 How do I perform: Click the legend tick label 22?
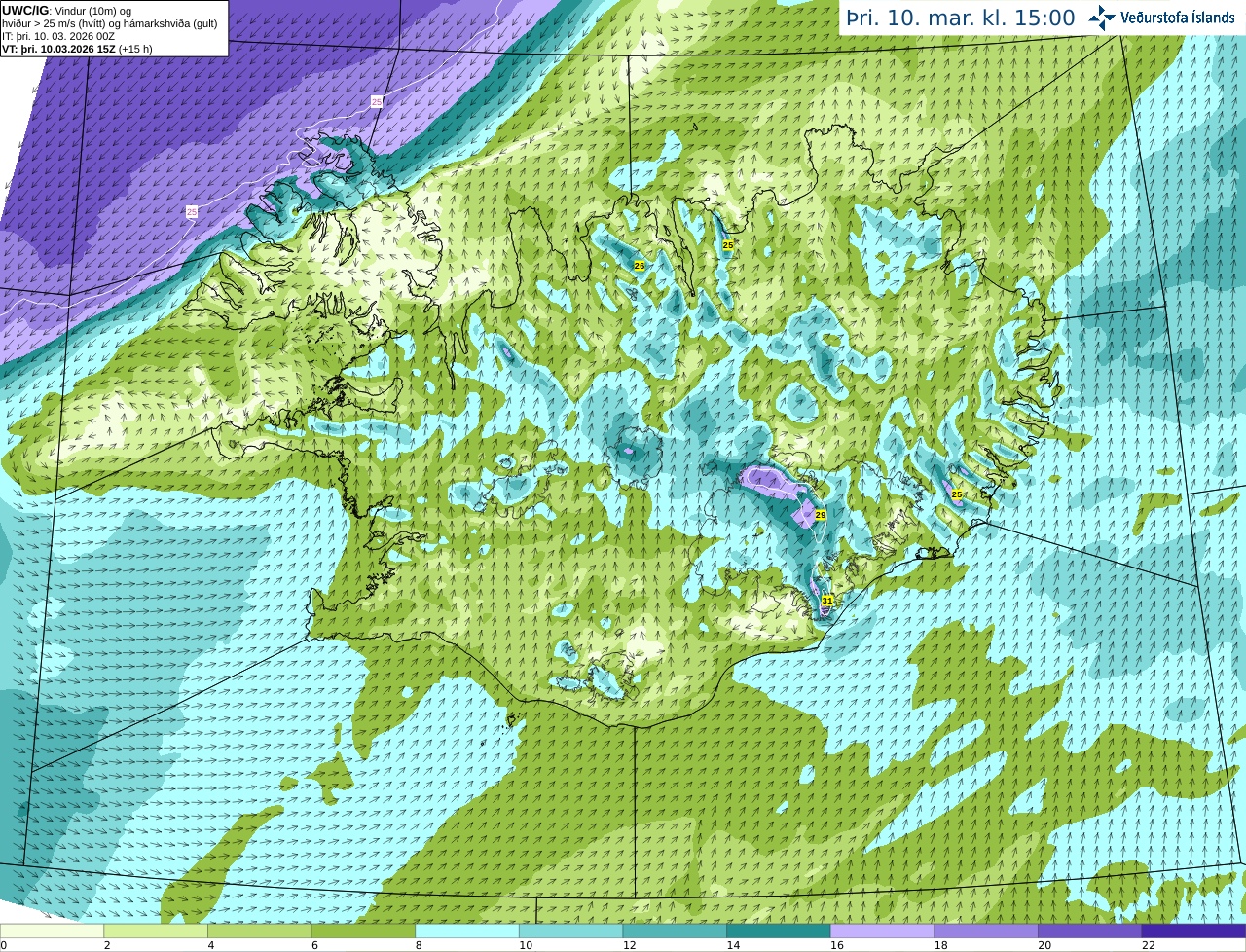1149,944
